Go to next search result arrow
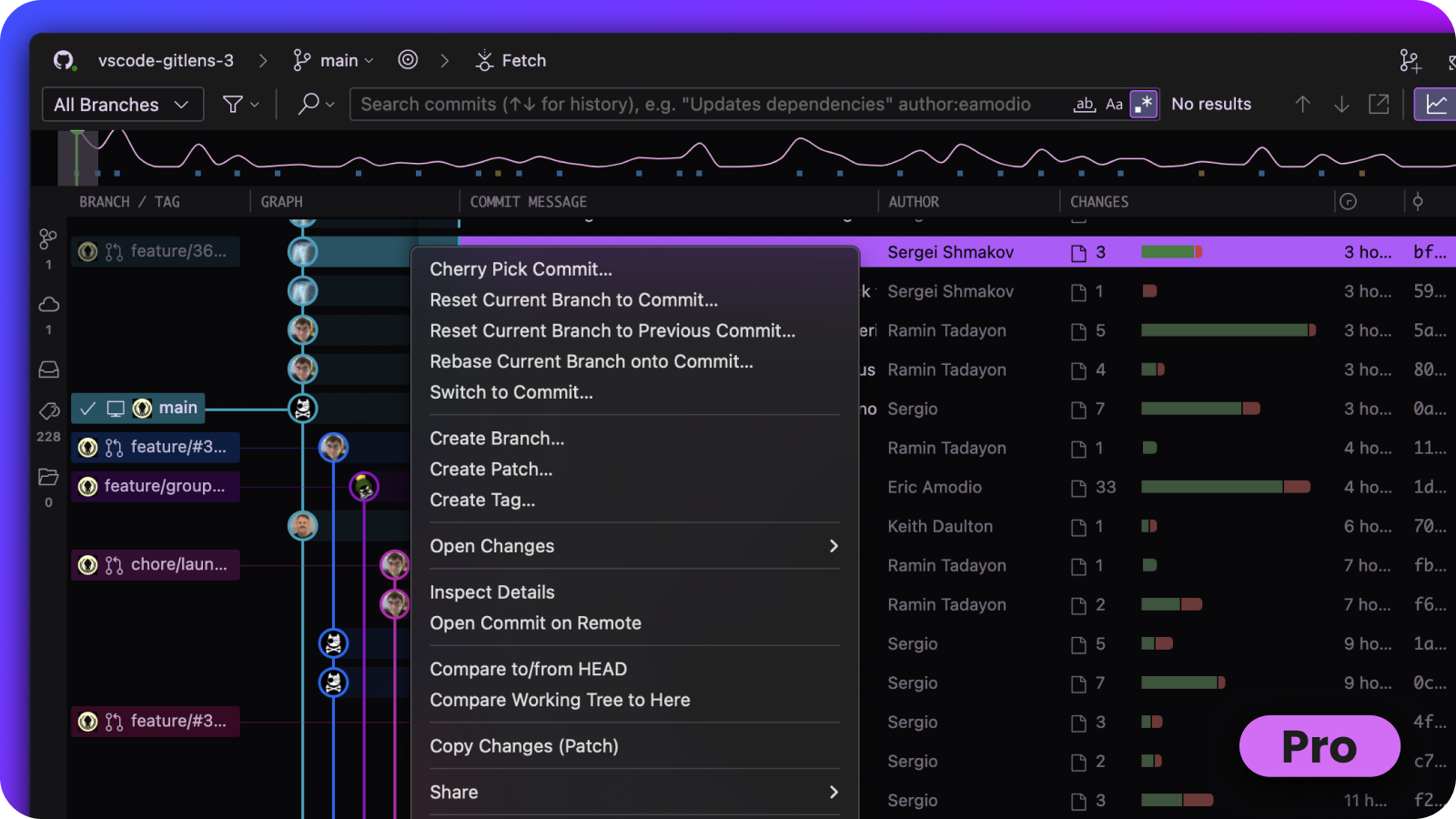1456x819 pixels. point(1341,105)
